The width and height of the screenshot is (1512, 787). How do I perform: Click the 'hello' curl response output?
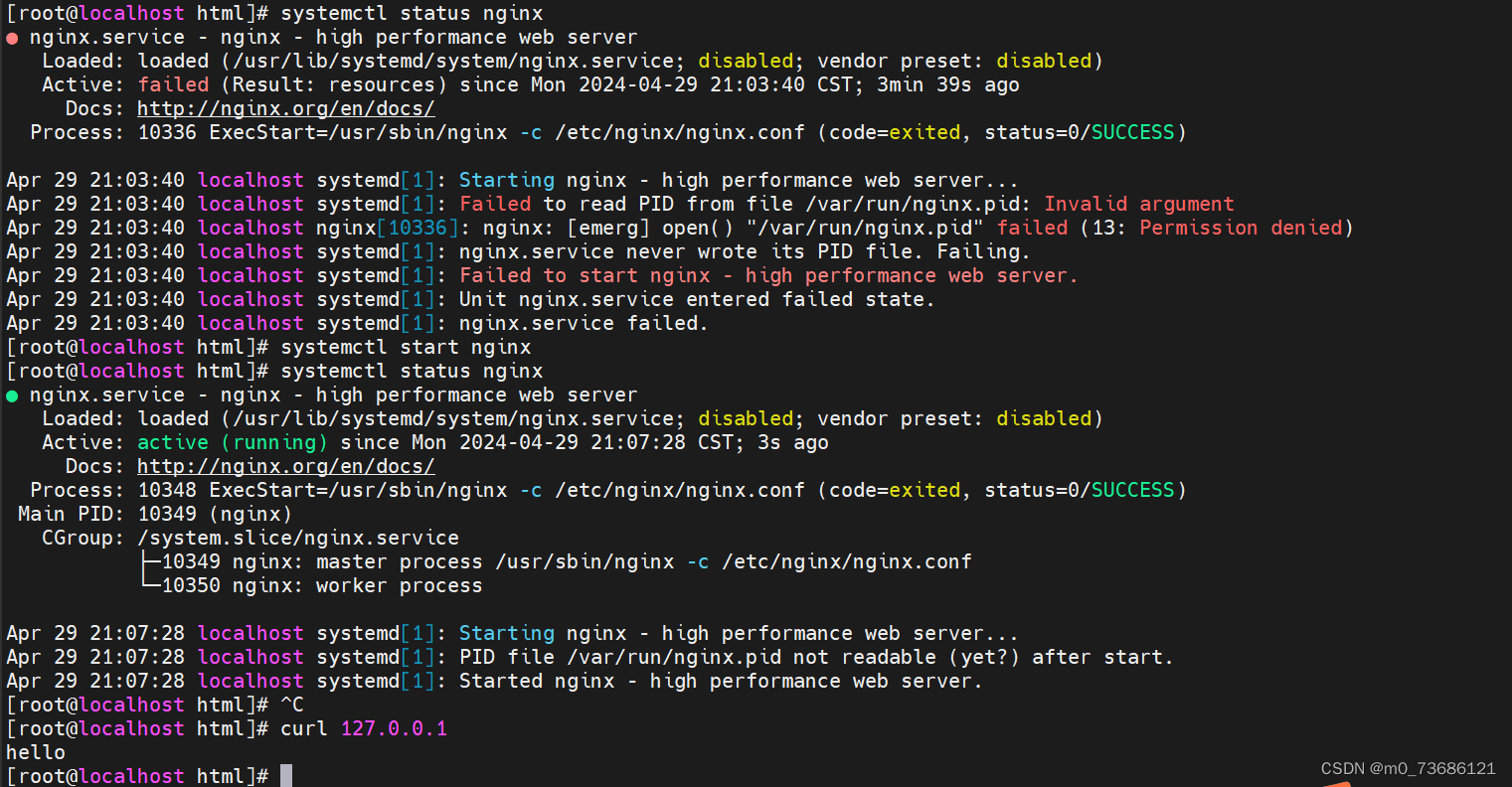click(36, 752)
